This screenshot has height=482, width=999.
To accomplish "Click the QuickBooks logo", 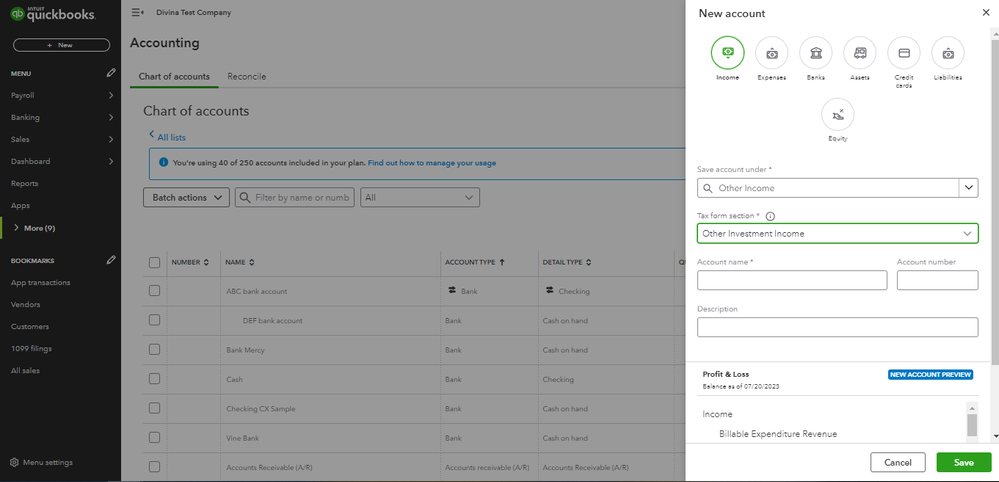I will pyautogui.click(x=53, y=14).
